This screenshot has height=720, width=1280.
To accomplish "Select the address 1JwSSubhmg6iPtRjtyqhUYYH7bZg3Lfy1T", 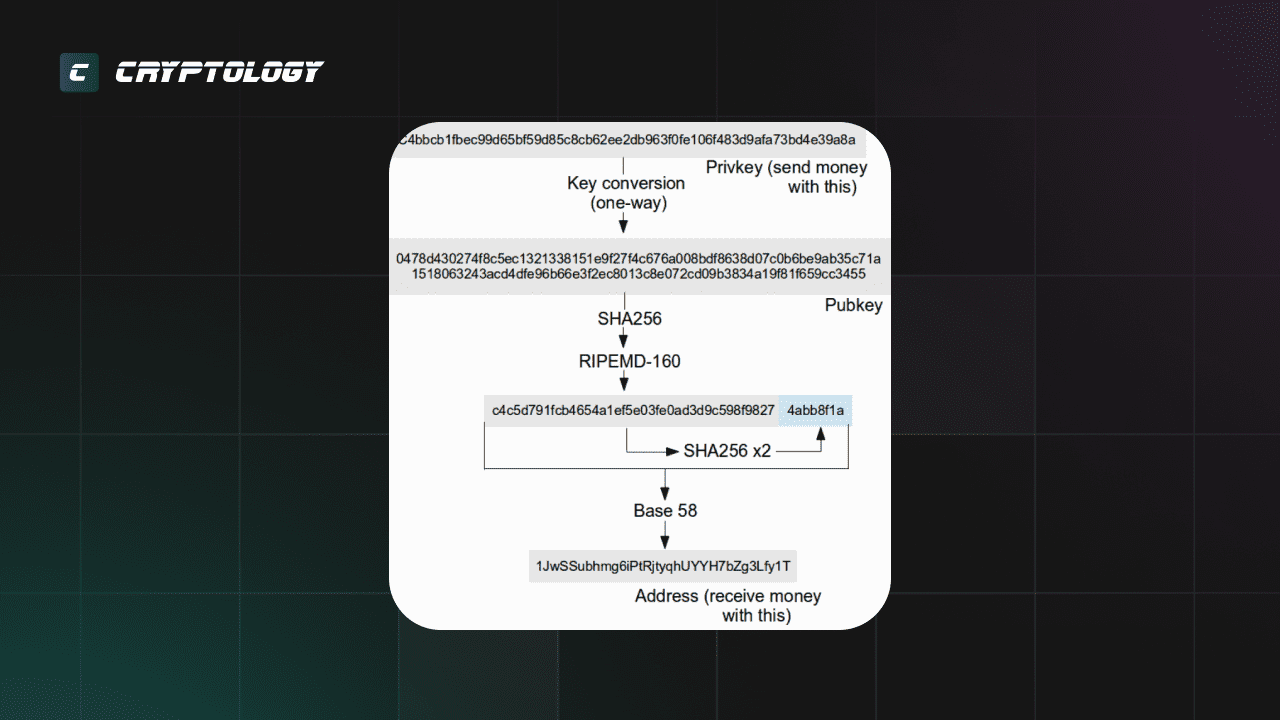I will coord(664,566).
